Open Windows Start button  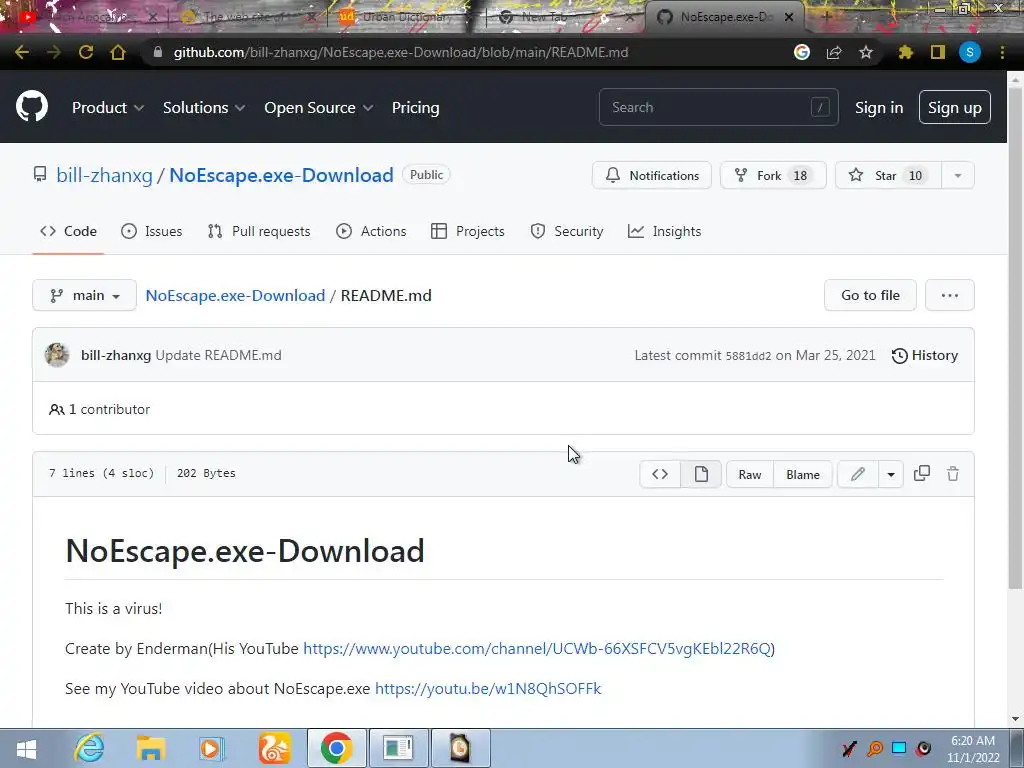point(26,749)
